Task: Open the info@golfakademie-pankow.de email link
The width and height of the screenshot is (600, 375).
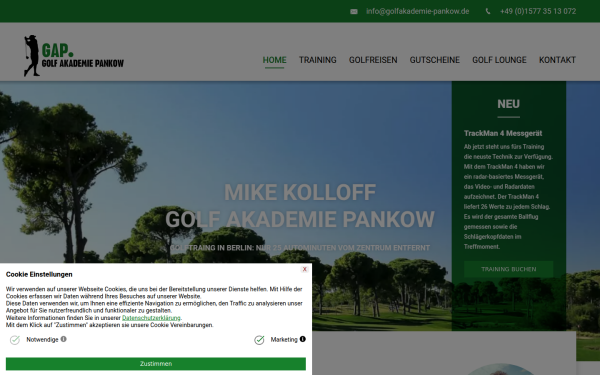Action: tap(417, 11)
